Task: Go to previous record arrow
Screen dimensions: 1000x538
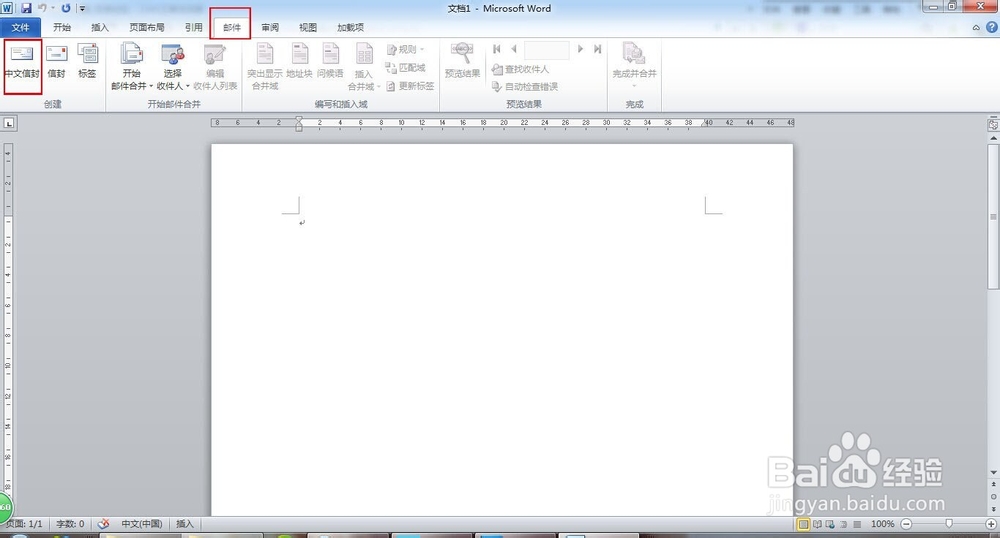Action: [x=513, y=49]
